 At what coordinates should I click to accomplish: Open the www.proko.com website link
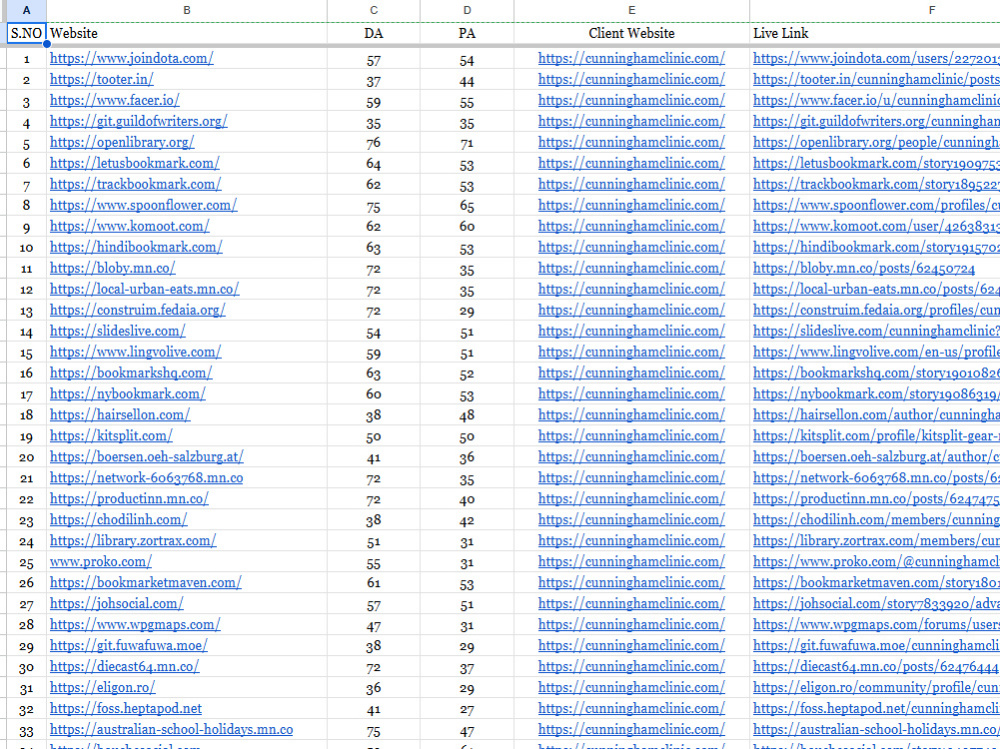[x=101, y=562]
